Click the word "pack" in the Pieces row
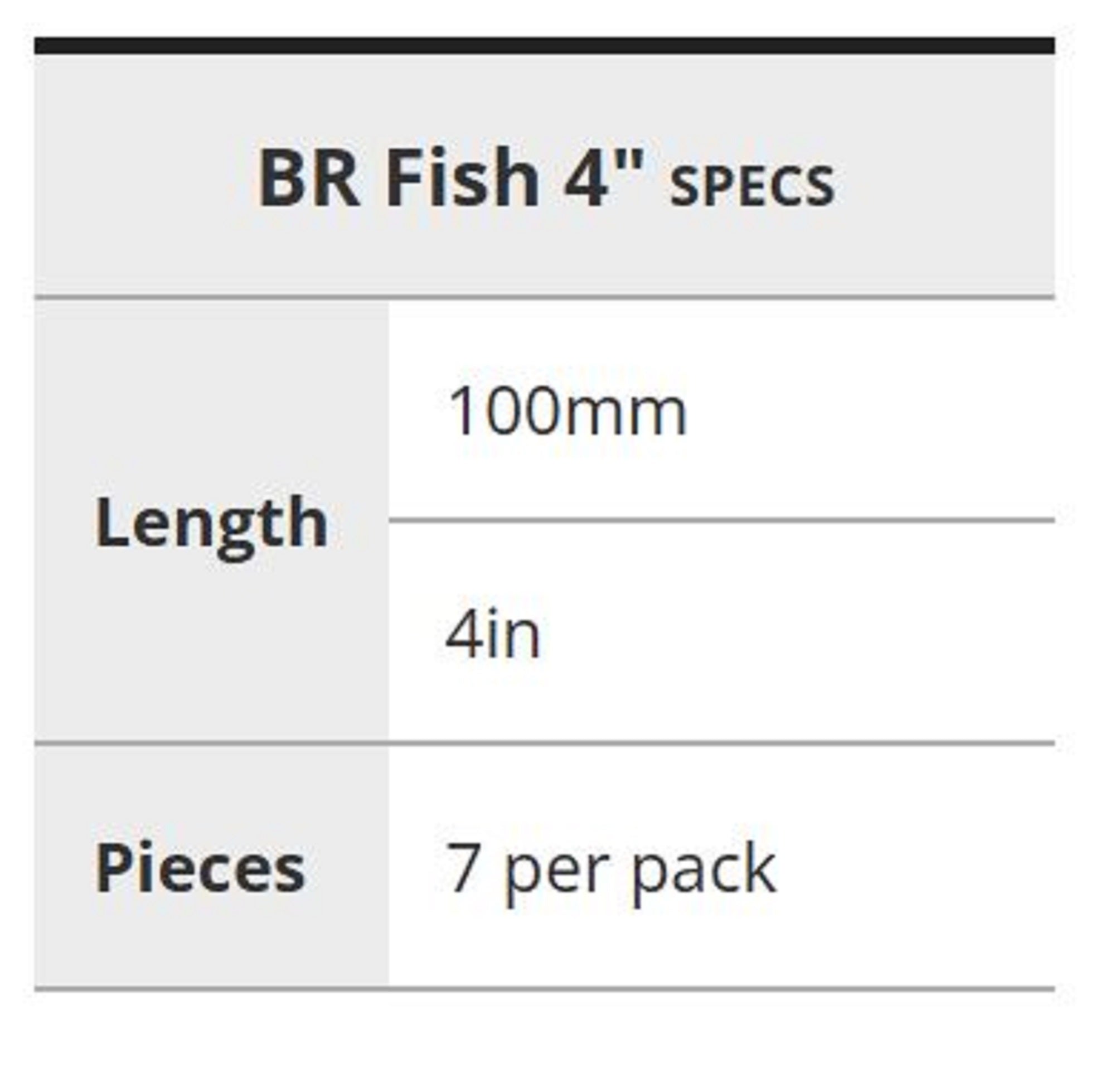 tap(704, 869)
